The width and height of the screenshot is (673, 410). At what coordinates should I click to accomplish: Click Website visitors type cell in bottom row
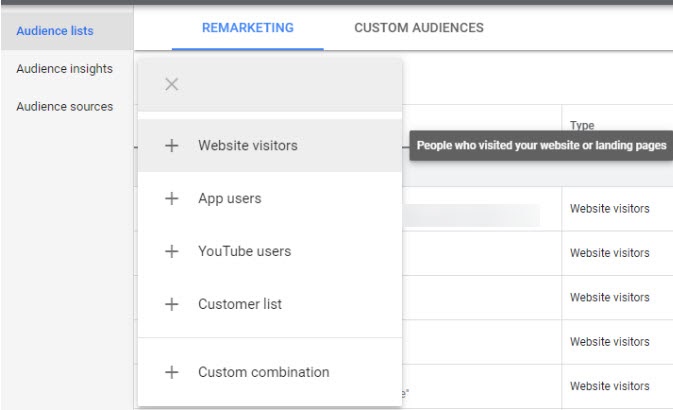tap(609, 386)
